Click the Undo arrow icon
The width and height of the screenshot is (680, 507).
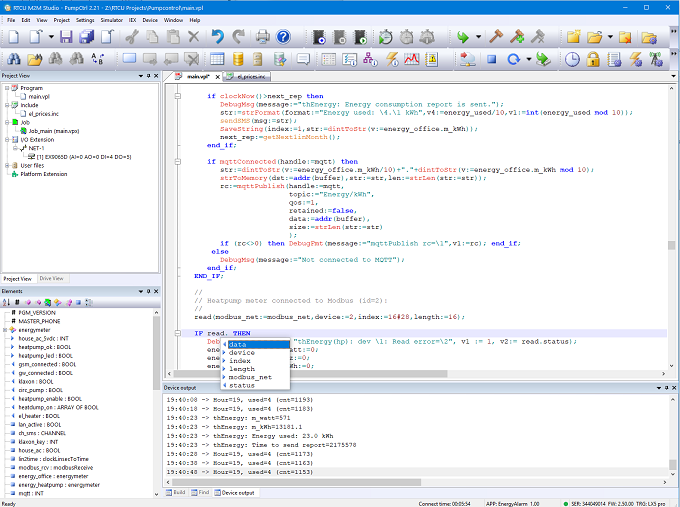click(218, 37)
